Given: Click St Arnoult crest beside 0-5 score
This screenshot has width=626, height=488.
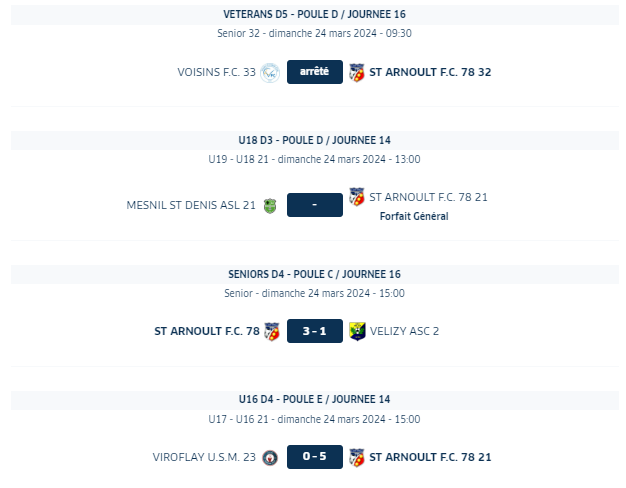Looking at the screenshot, I should pyautogui.click(x=357, y=457).
